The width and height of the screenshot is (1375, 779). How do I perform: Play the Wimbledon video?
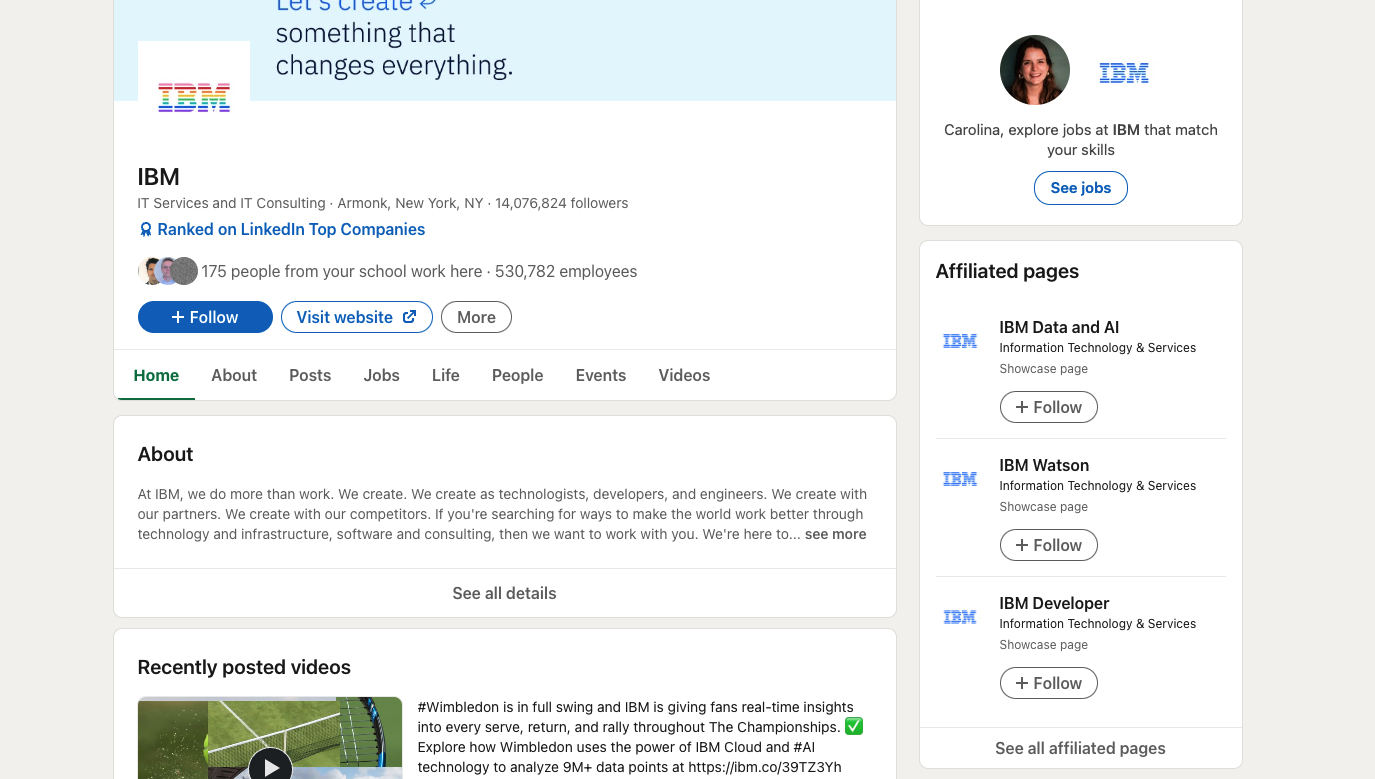(269, 766)
